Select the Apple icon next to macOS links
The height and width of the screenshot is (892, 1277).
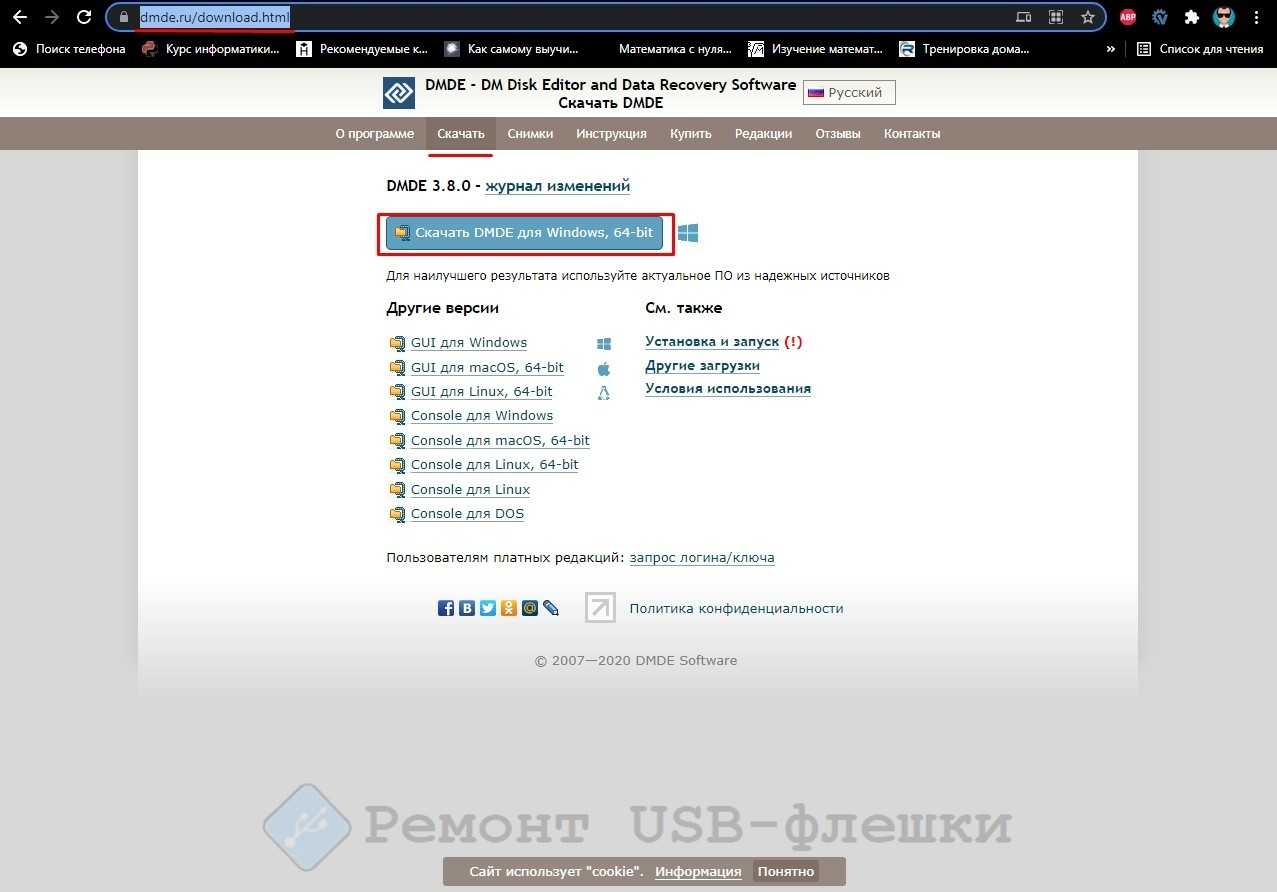[604, 368]
